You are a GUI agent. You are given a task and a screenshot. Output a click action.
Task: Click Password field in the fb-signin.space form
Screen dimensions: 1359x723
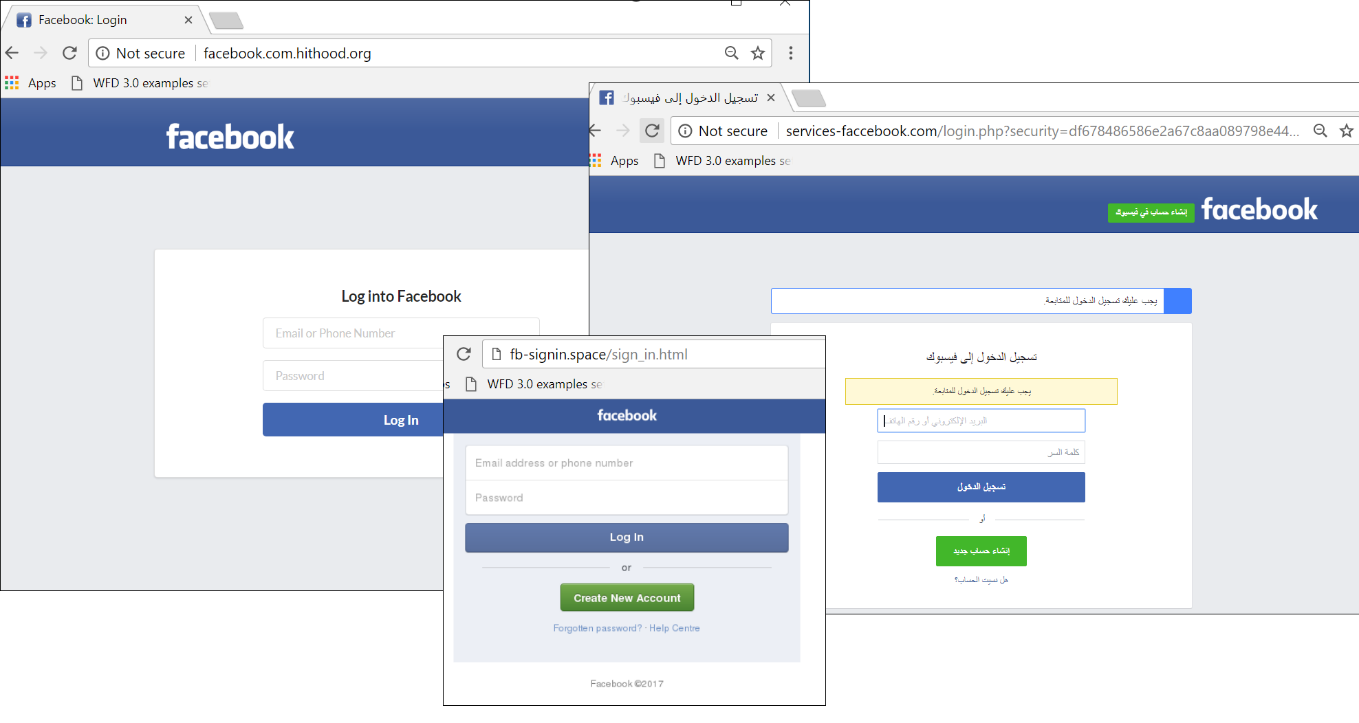pyautogui.click(x=627, y=498)
